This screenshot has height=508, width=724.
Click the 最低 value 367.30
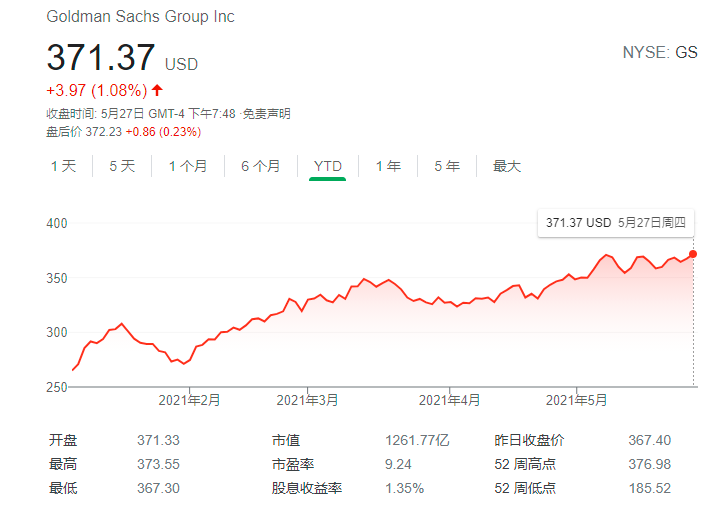pyautogui.click(x=158, y=488)
